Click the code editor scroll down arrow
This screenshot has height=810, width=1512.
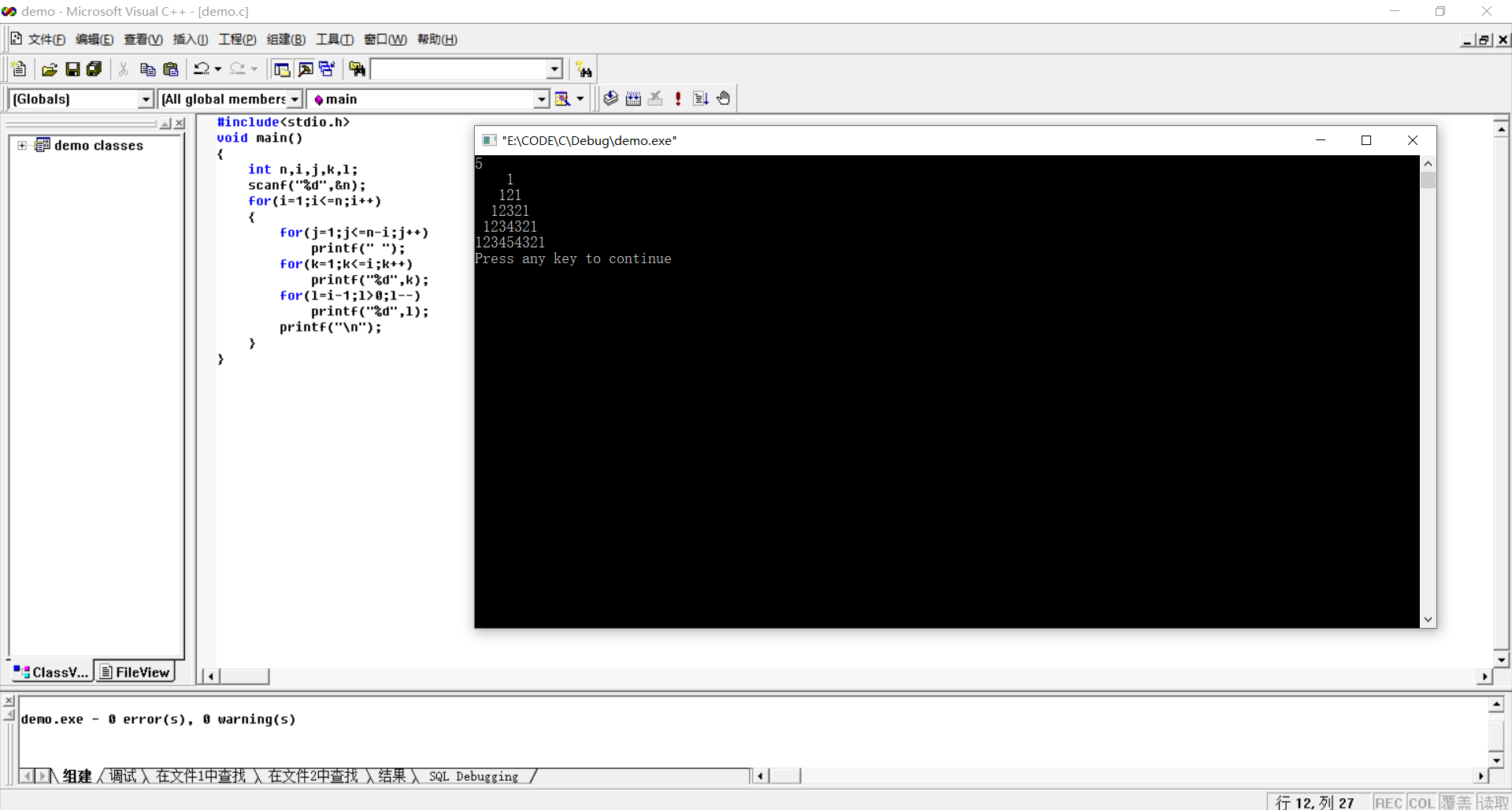[x=1501, y=660]
